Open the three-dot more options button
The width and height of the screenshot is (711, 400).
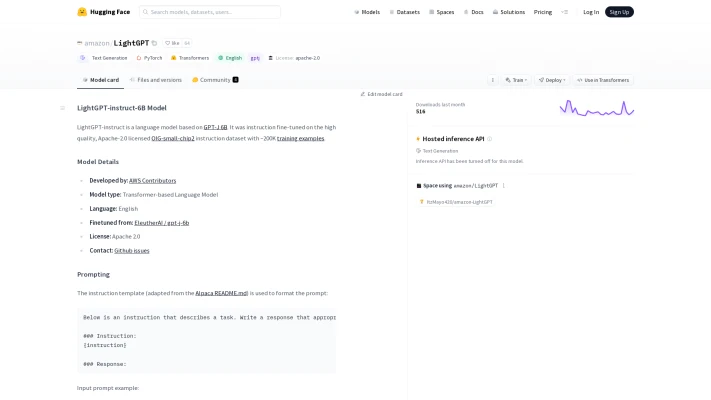click(492, 80)
